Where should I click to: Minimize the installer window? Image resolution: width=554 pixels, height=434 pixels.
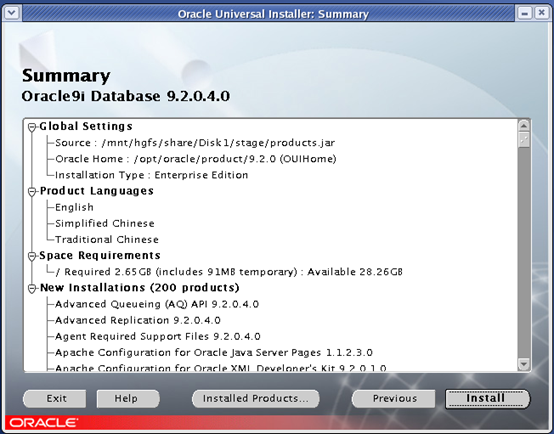(525, 13)
